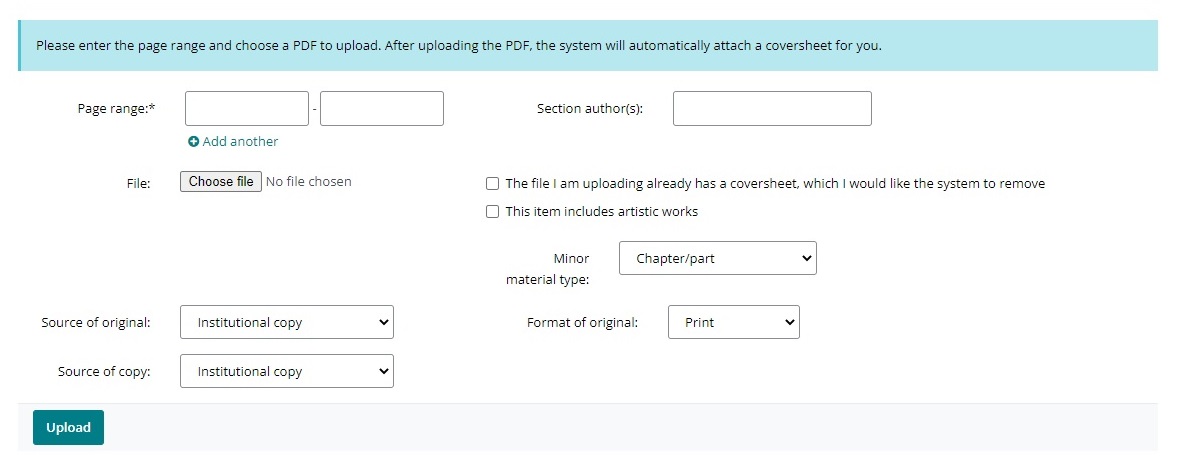Click the Section author(s) label
Image resolution: width=1177 pixels, height=472 pixels.
pyautogui.click(x=590, y=109)
